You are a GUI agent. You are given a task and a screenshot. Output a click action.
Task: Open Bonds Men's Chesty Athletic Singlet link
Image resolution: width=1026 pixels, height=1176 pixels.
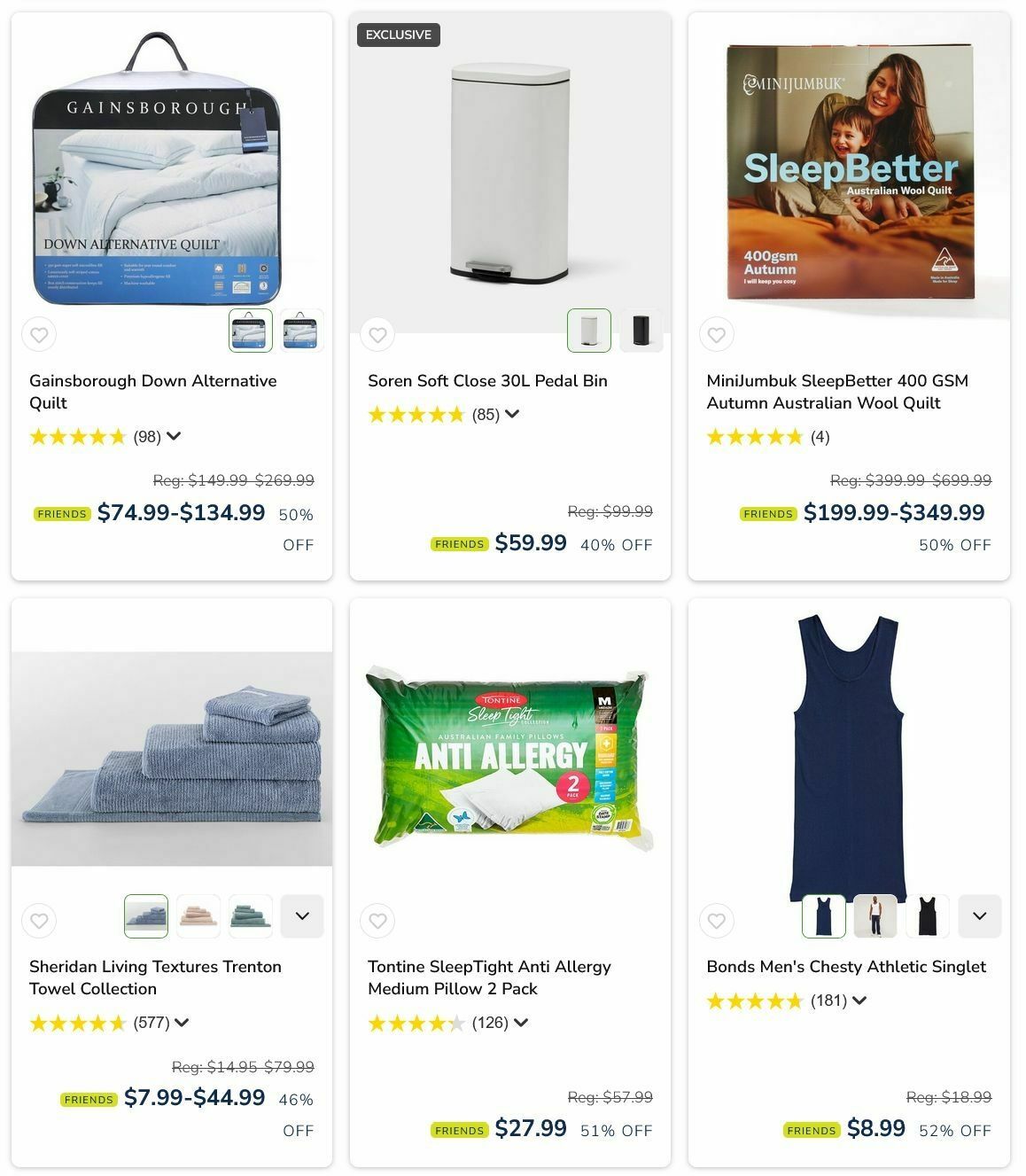(846, 967)
